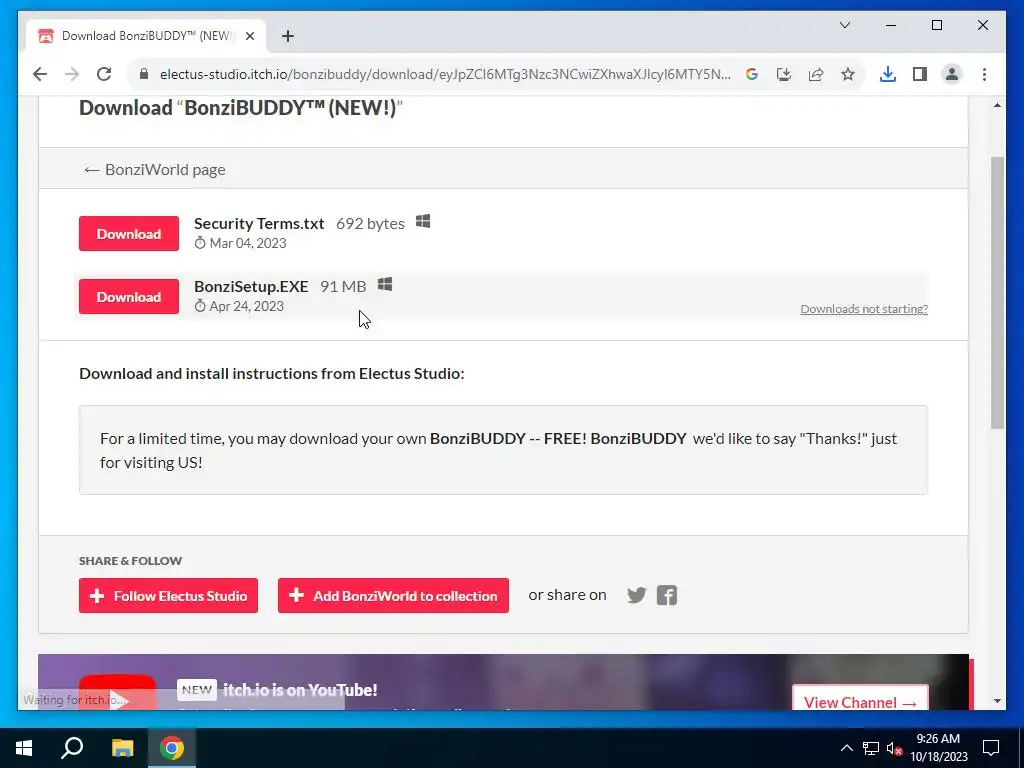
Task: Go back using browser back arrow
Action: point(40,74)
